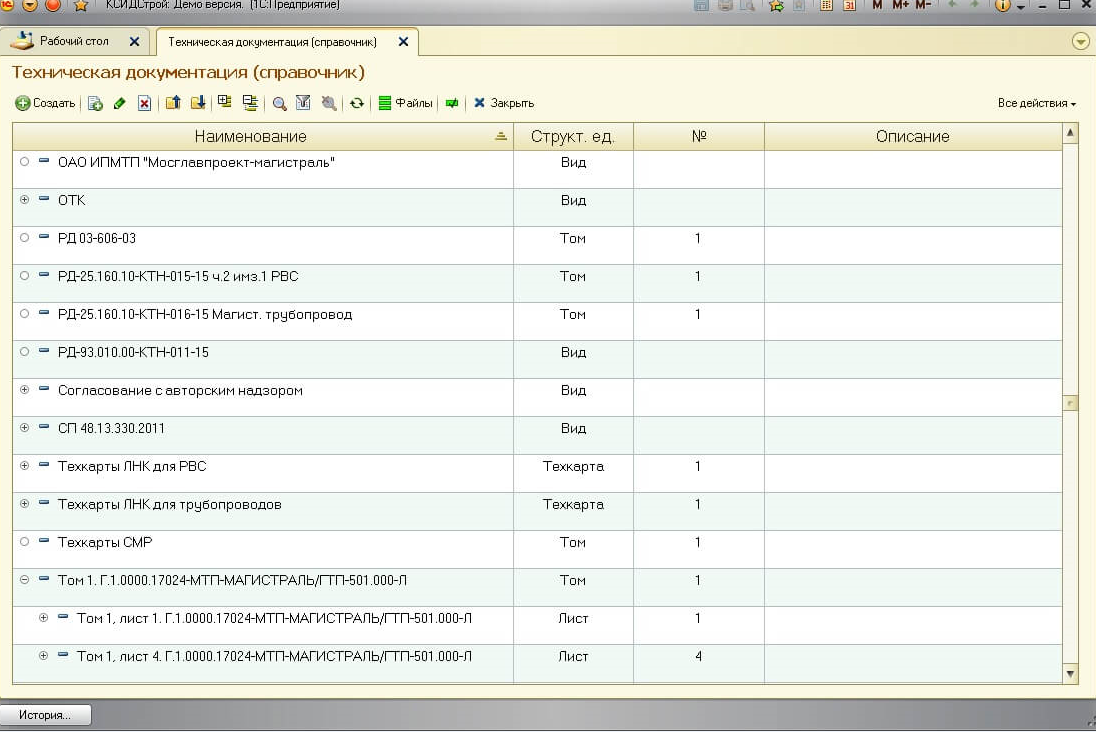
Task: Click the funnel filter icon
Action: coord(303,103)
